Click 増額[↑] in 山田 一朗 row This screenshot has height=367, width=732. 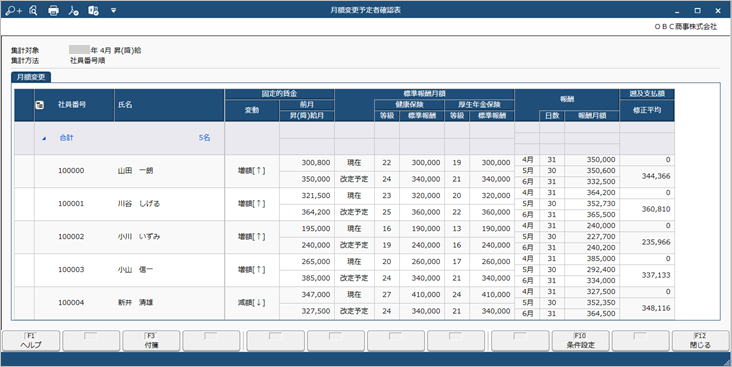(252, 171)
